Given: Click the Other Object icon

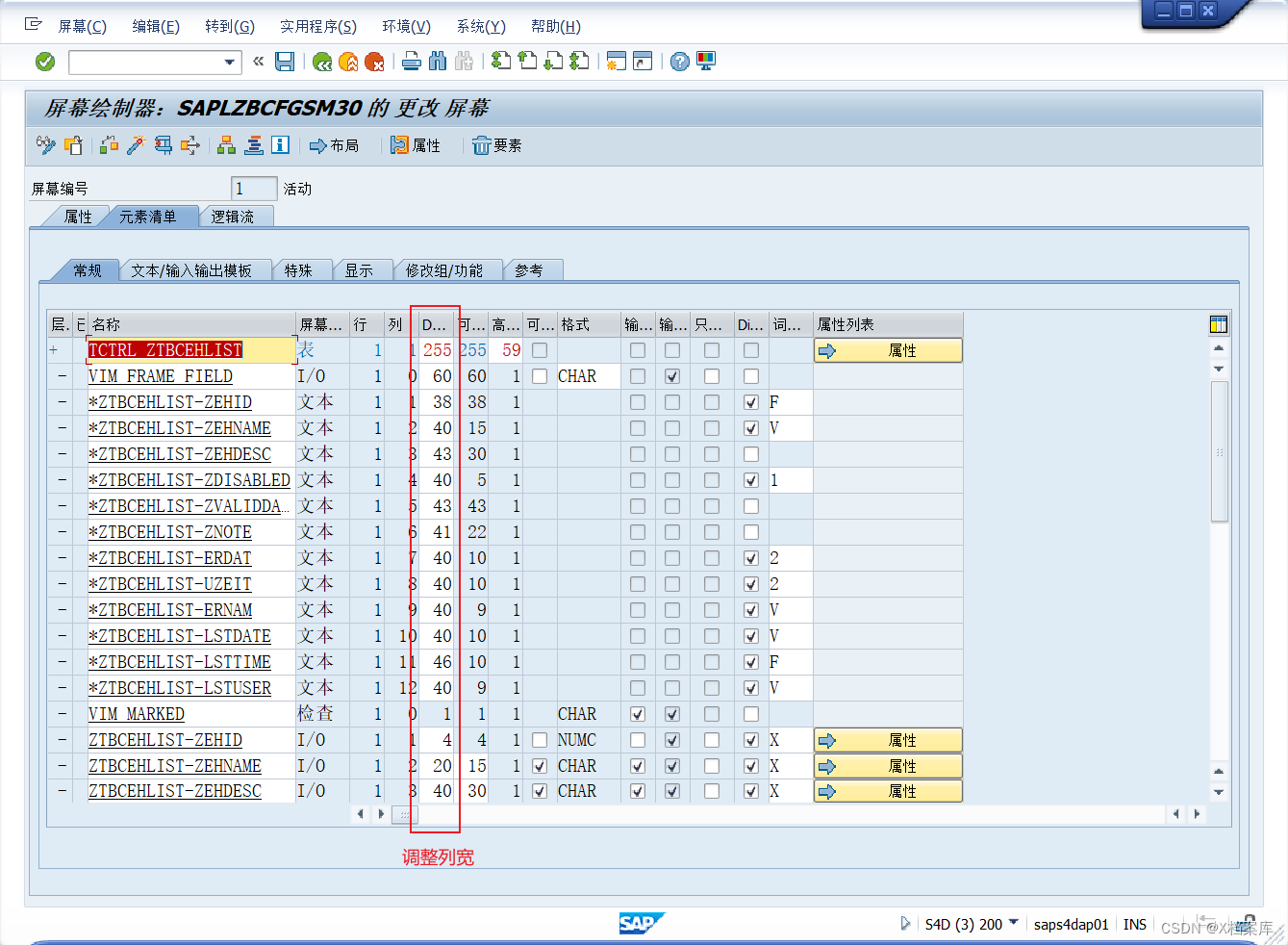Looking at the screenshot, I should [x=73, y=145].
